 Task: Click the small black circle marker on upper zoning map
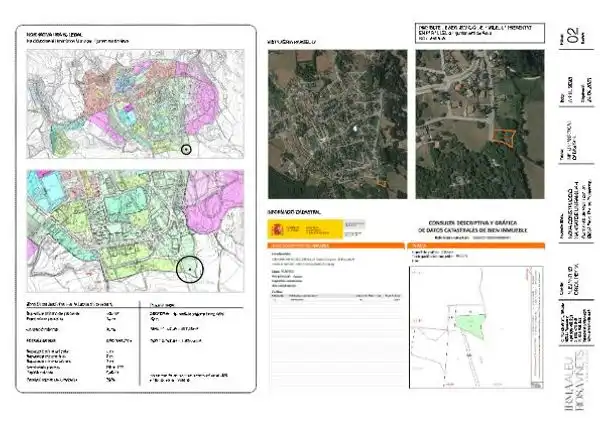186,150
